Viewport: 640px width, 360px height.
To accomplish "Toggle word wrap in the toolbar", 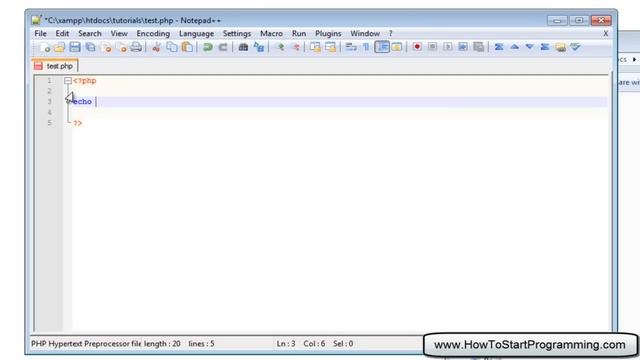I will [351, 47].
